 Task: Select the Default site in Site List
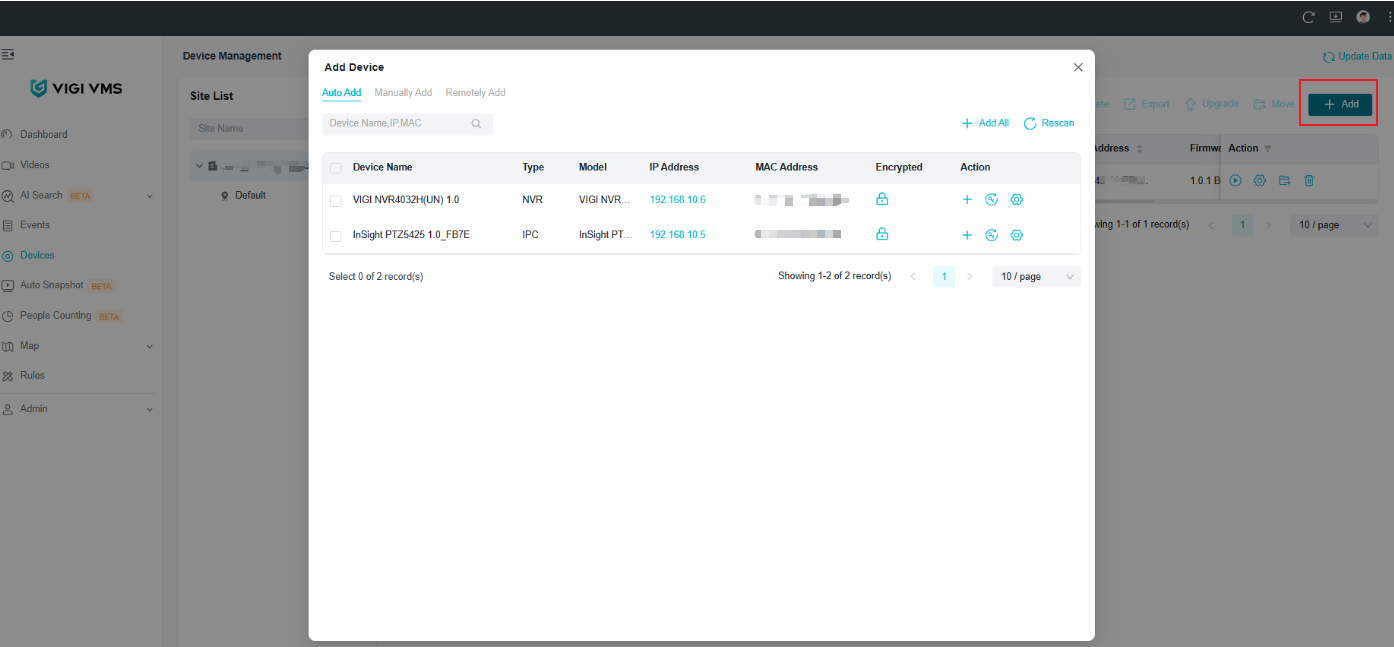coord(250,195)
